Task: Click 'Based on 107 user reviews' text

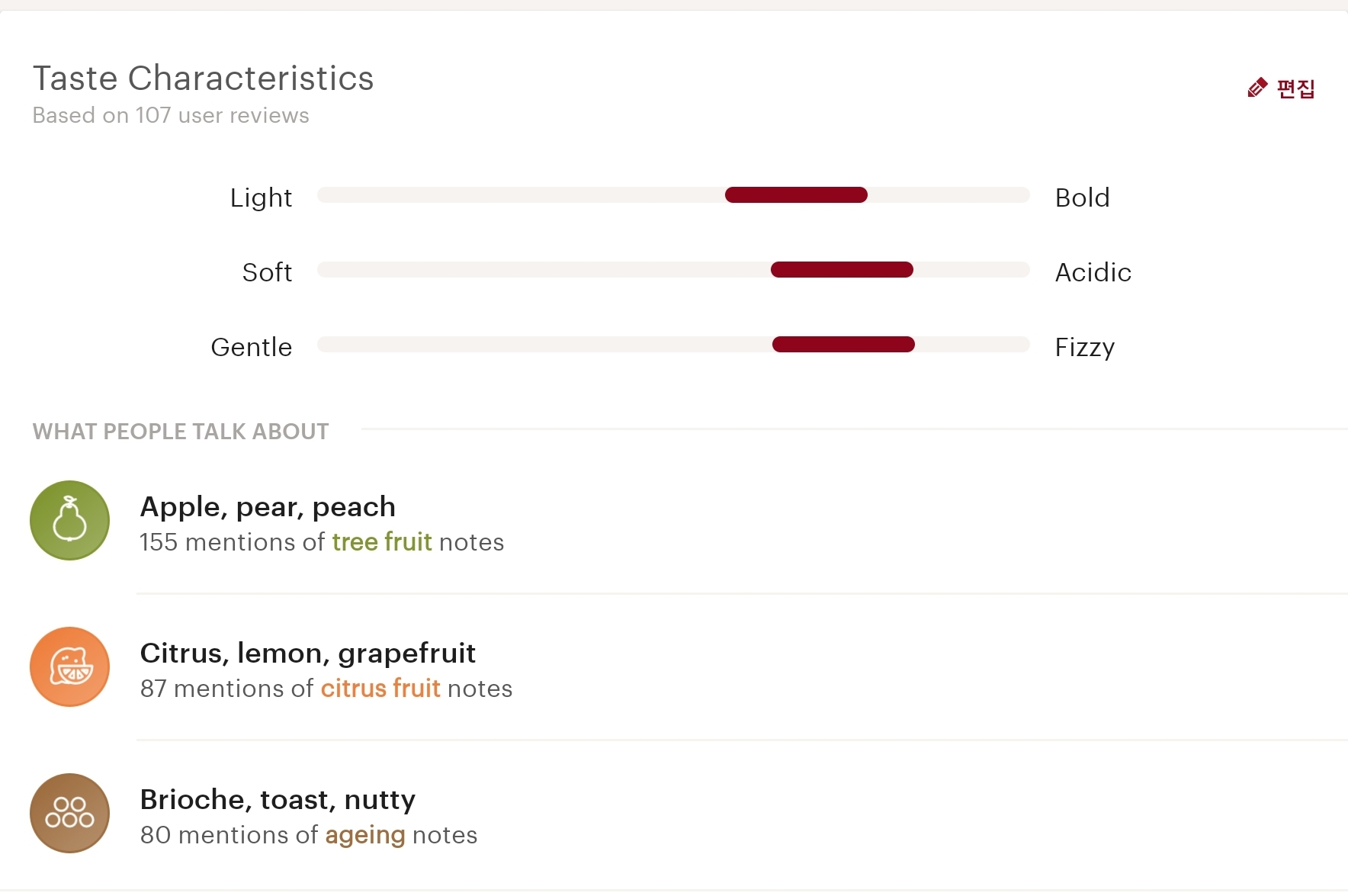Action: click(171, 115)
